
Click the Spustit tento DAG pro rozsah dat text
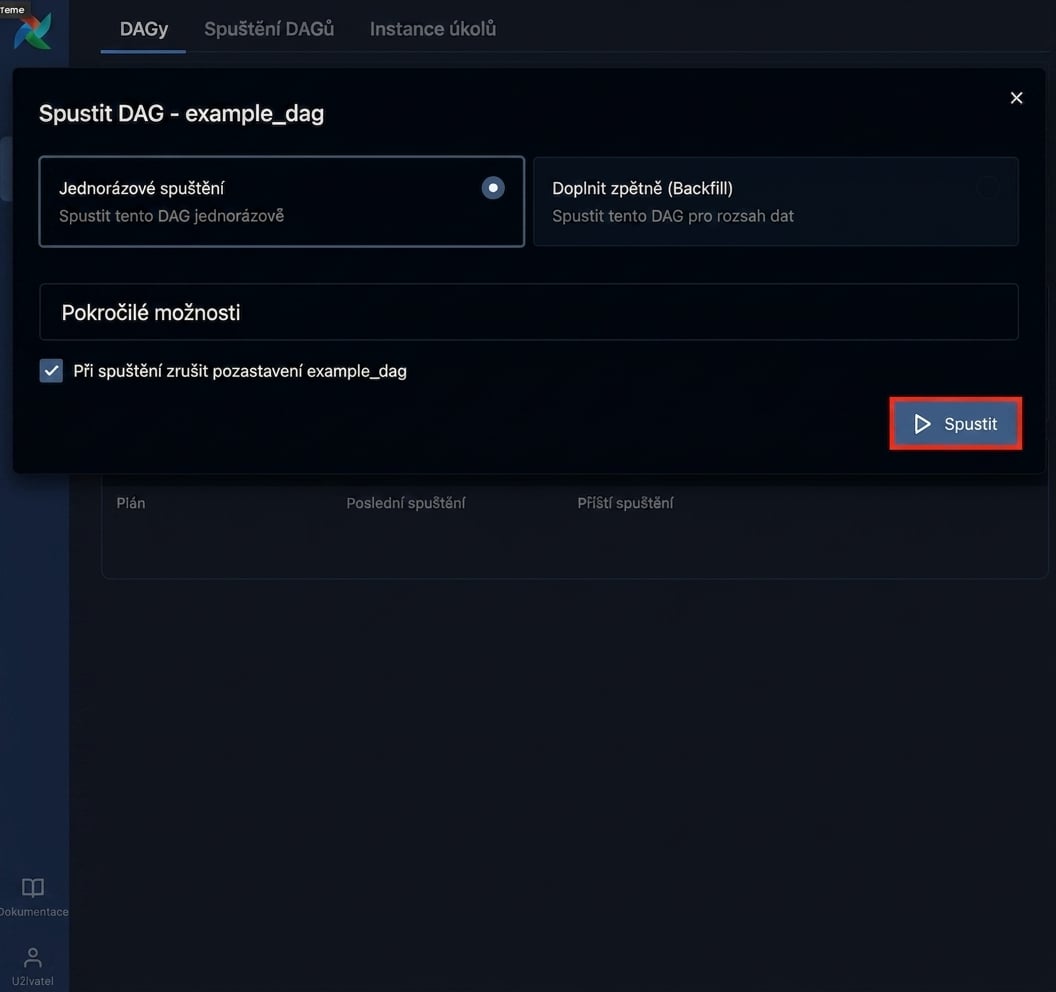click(673, 216)
